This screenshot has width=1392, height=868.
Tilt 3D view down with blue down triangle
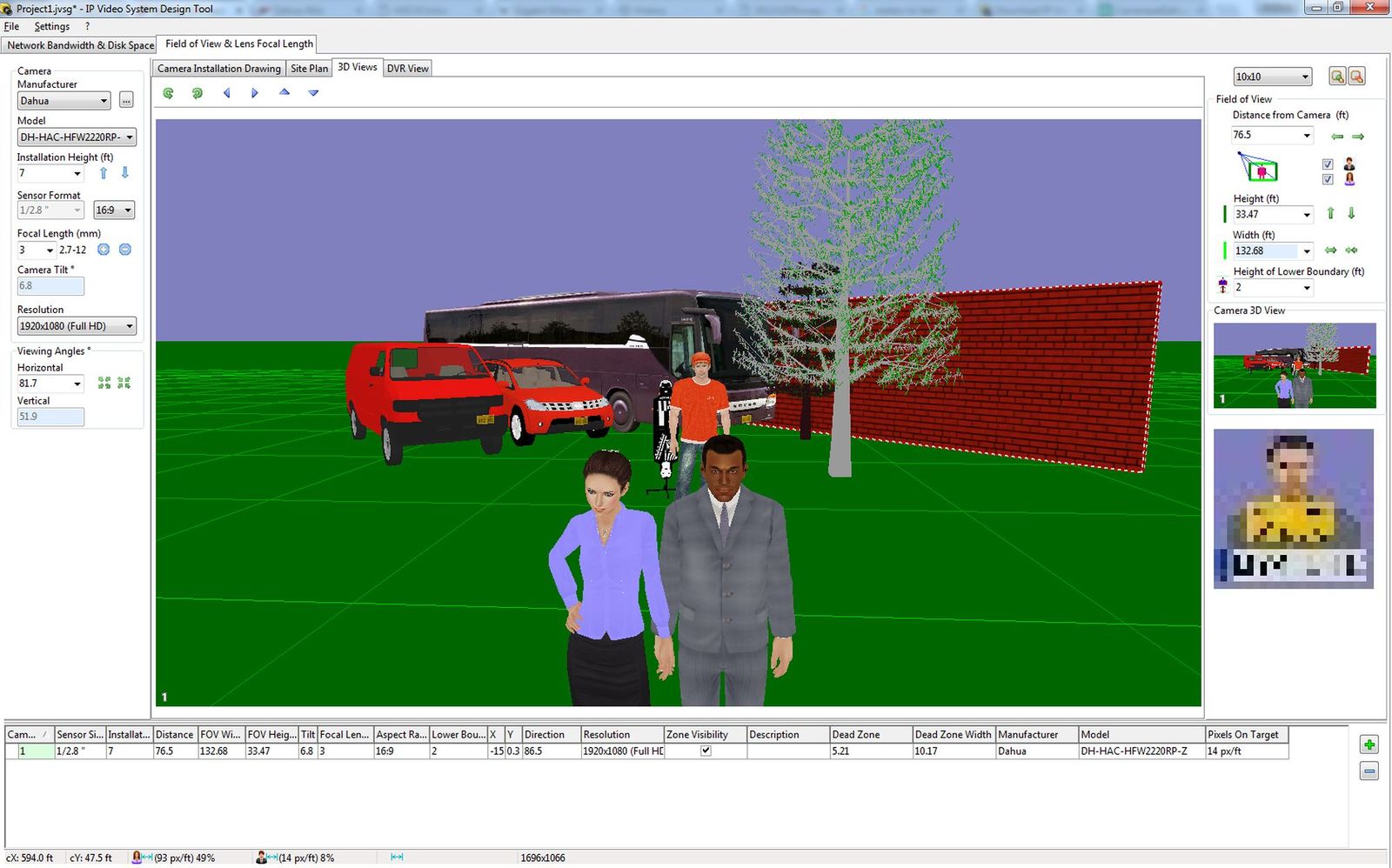pyautogui.click(x=313, y=93)
